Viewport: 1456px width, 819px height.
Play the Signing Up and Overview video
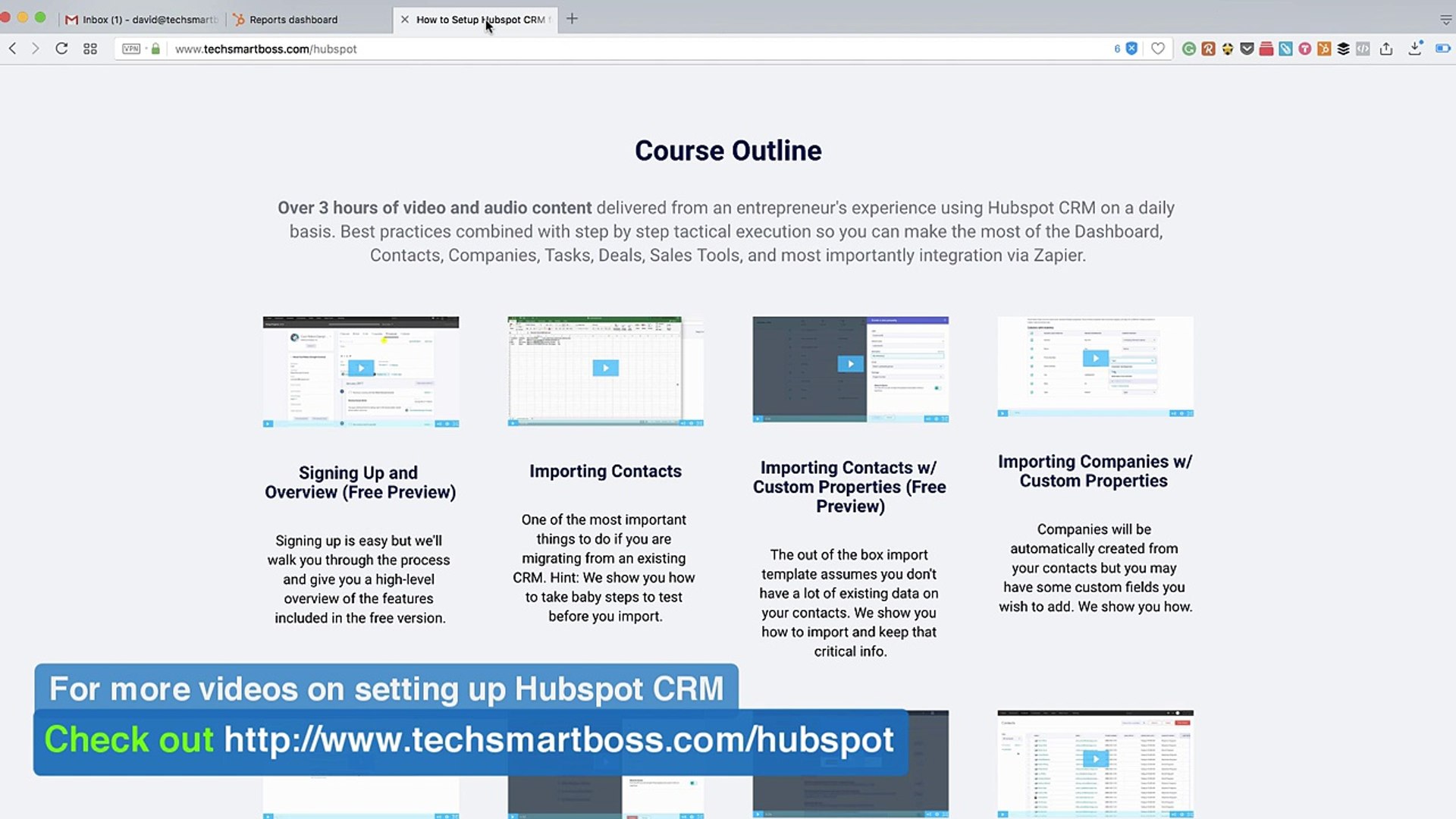click(x=361, y=368)
